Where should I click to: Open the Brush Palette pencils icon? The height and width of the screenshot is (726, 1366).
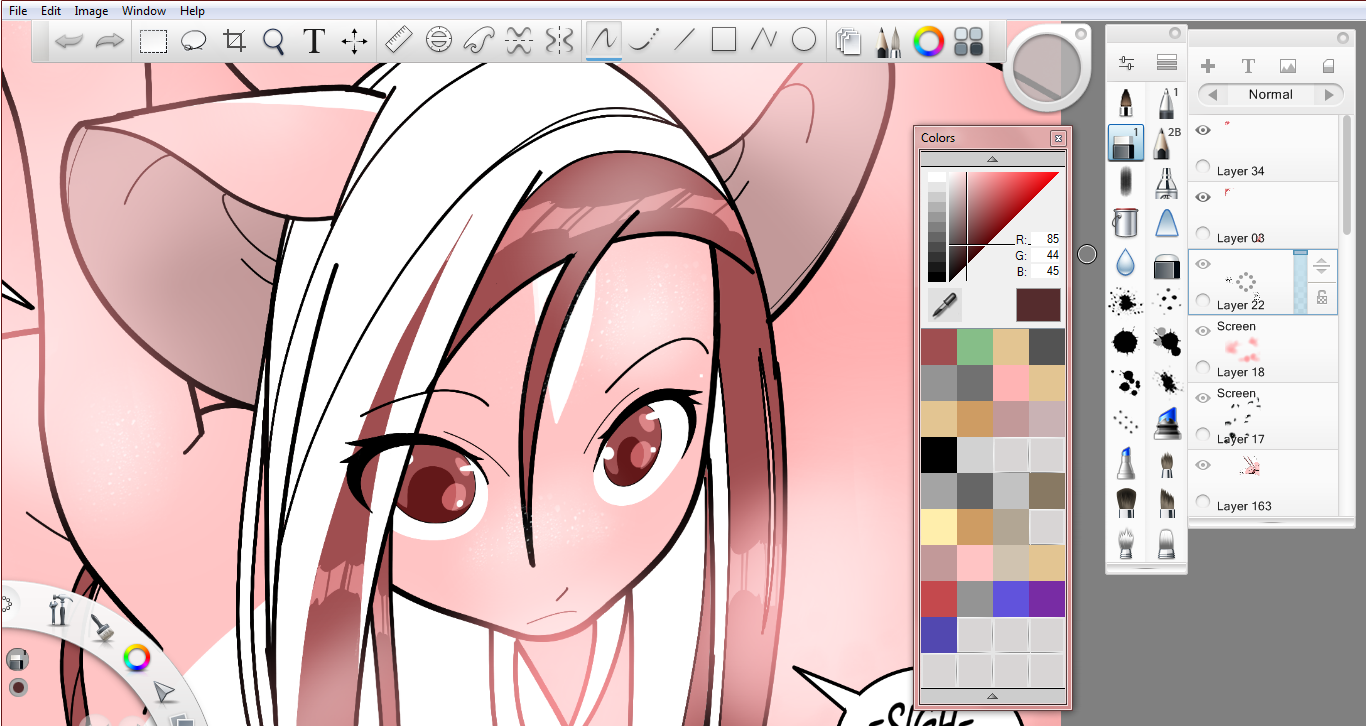click(x=888, y=41)
